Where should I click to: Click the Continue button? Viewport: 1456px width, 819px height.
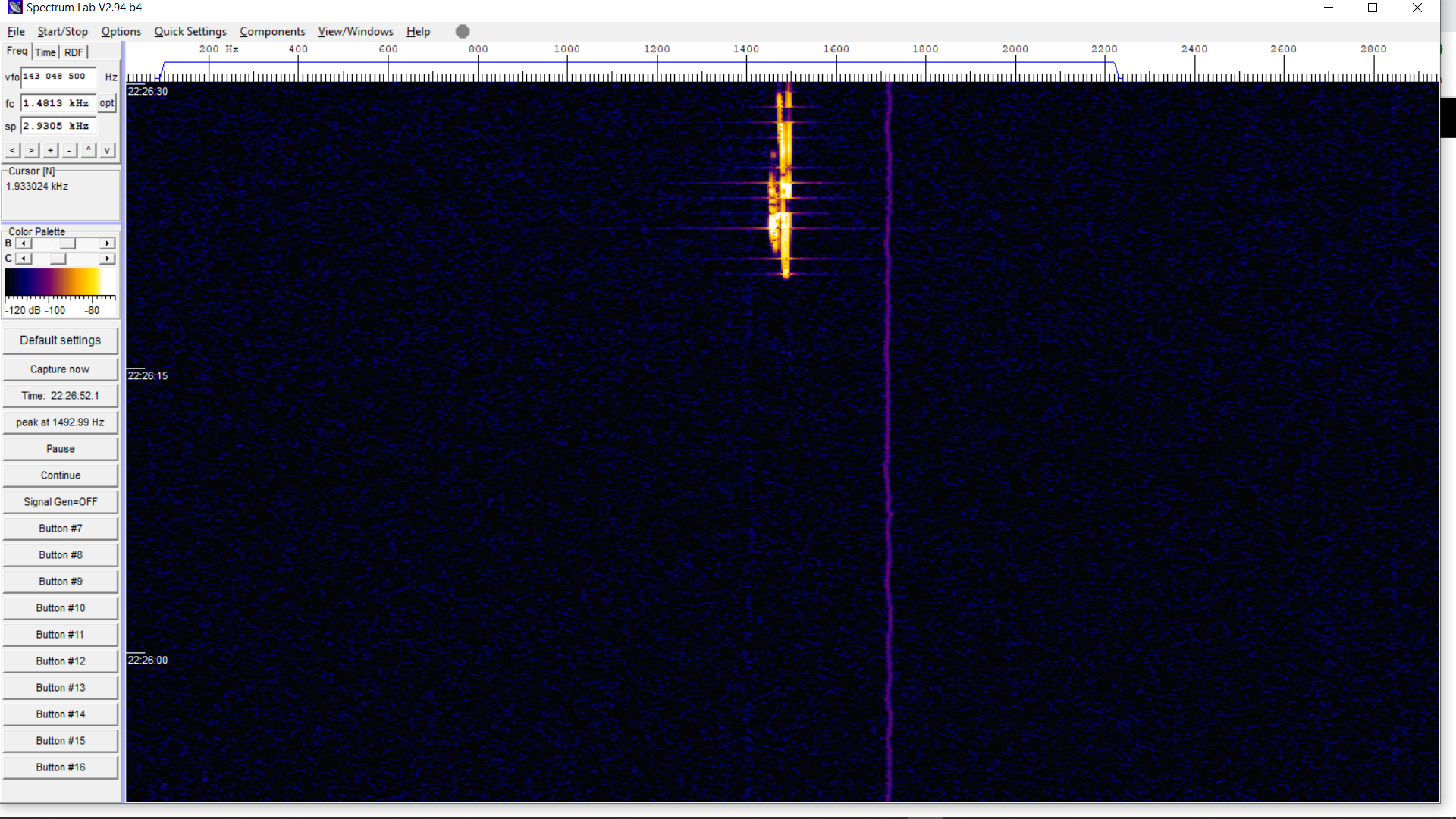coord(60,475)
